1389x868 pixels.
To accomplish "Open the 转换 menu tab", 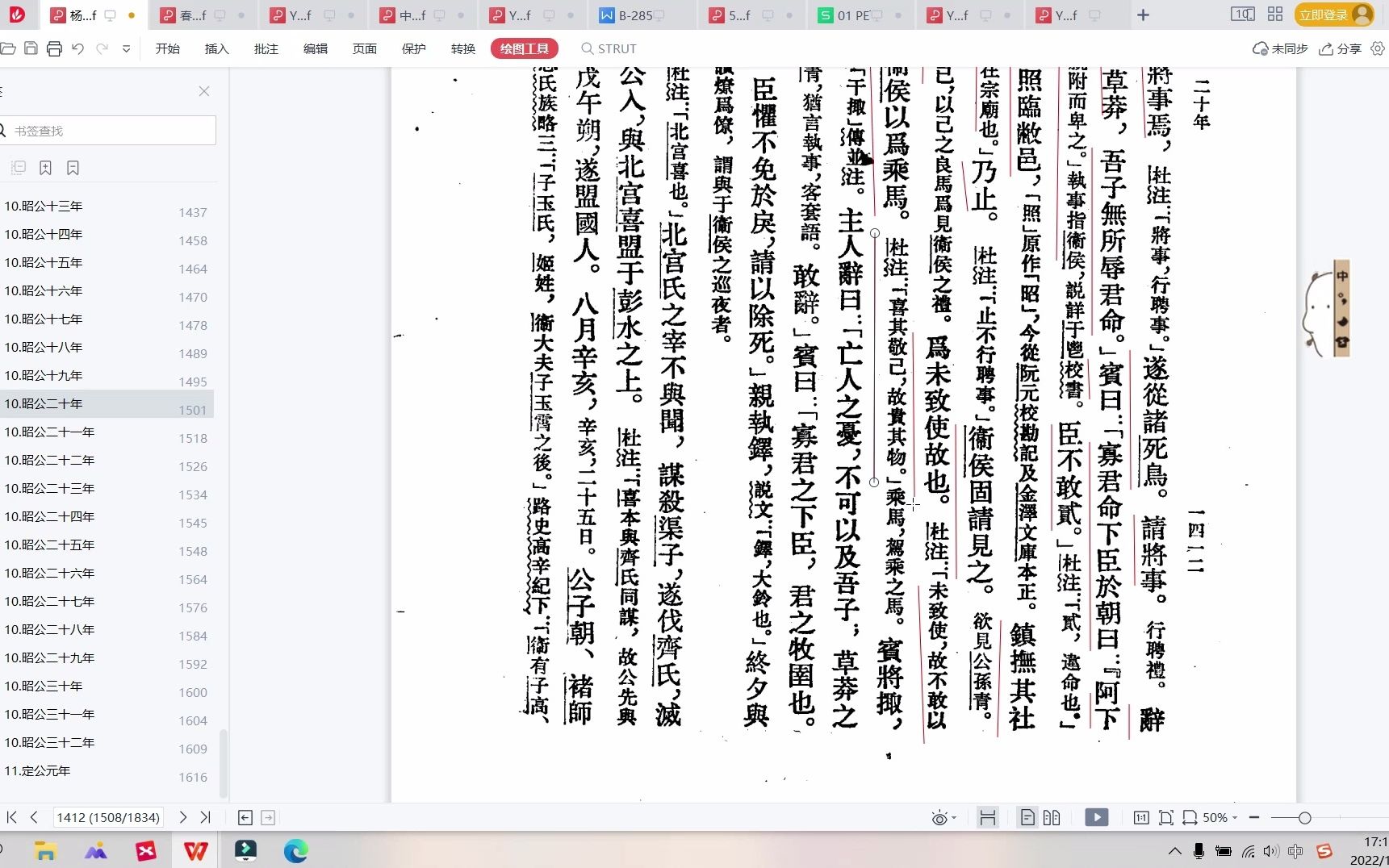I will click(x=463, y=48).
